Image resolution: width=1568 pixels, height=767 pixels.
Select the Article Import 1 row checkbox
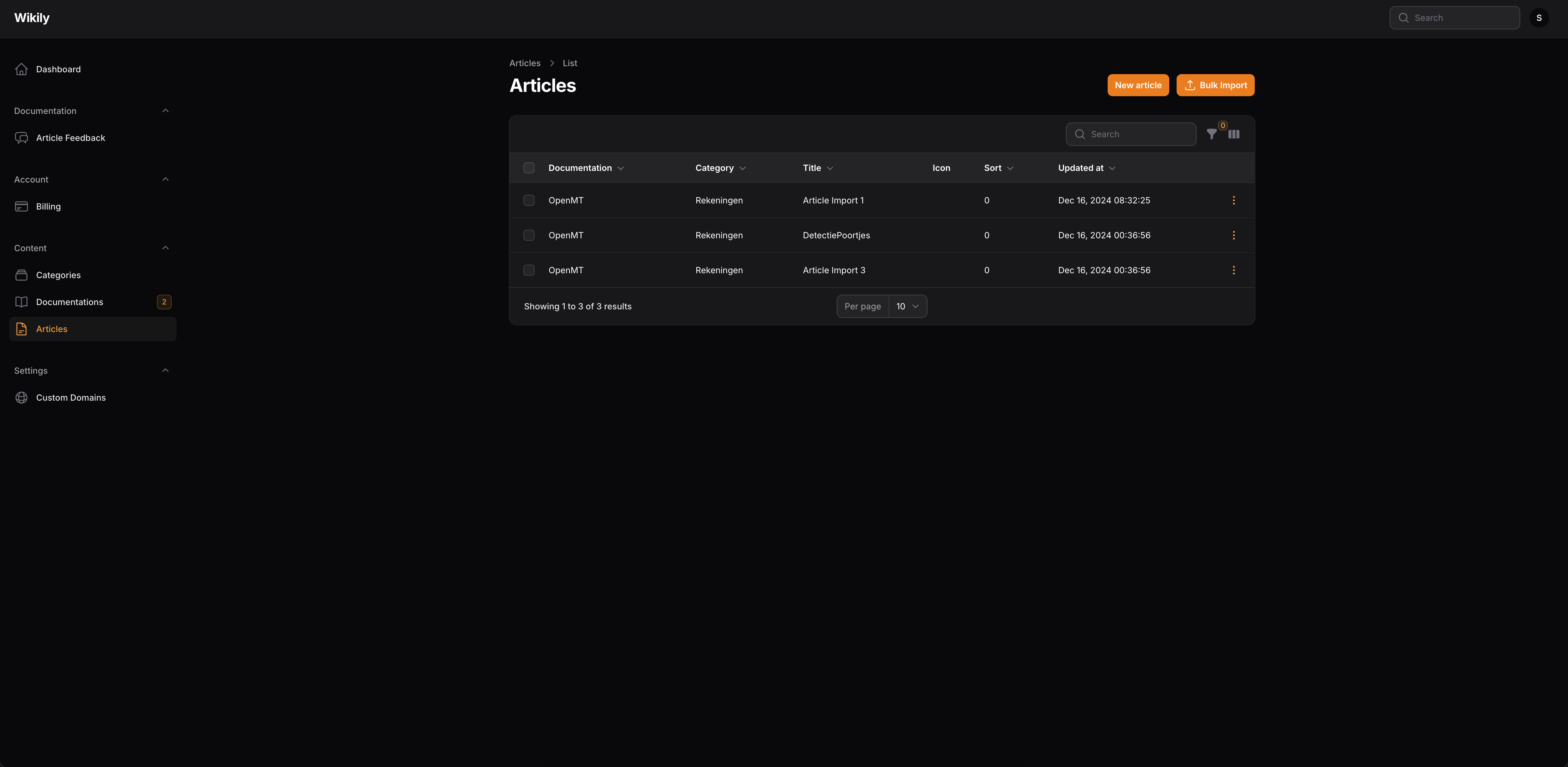(529, 201)
